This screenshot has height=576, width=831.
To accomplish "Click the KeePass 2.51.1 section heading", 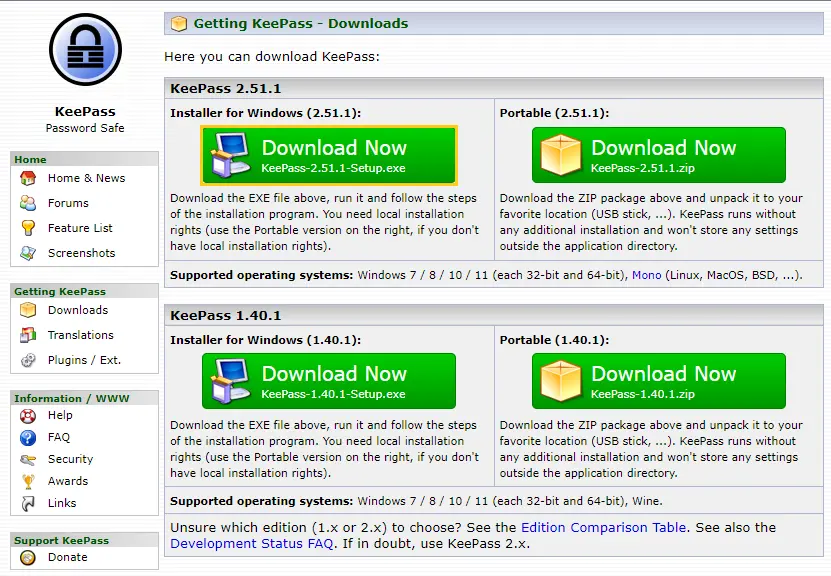I will coord(225,88).
